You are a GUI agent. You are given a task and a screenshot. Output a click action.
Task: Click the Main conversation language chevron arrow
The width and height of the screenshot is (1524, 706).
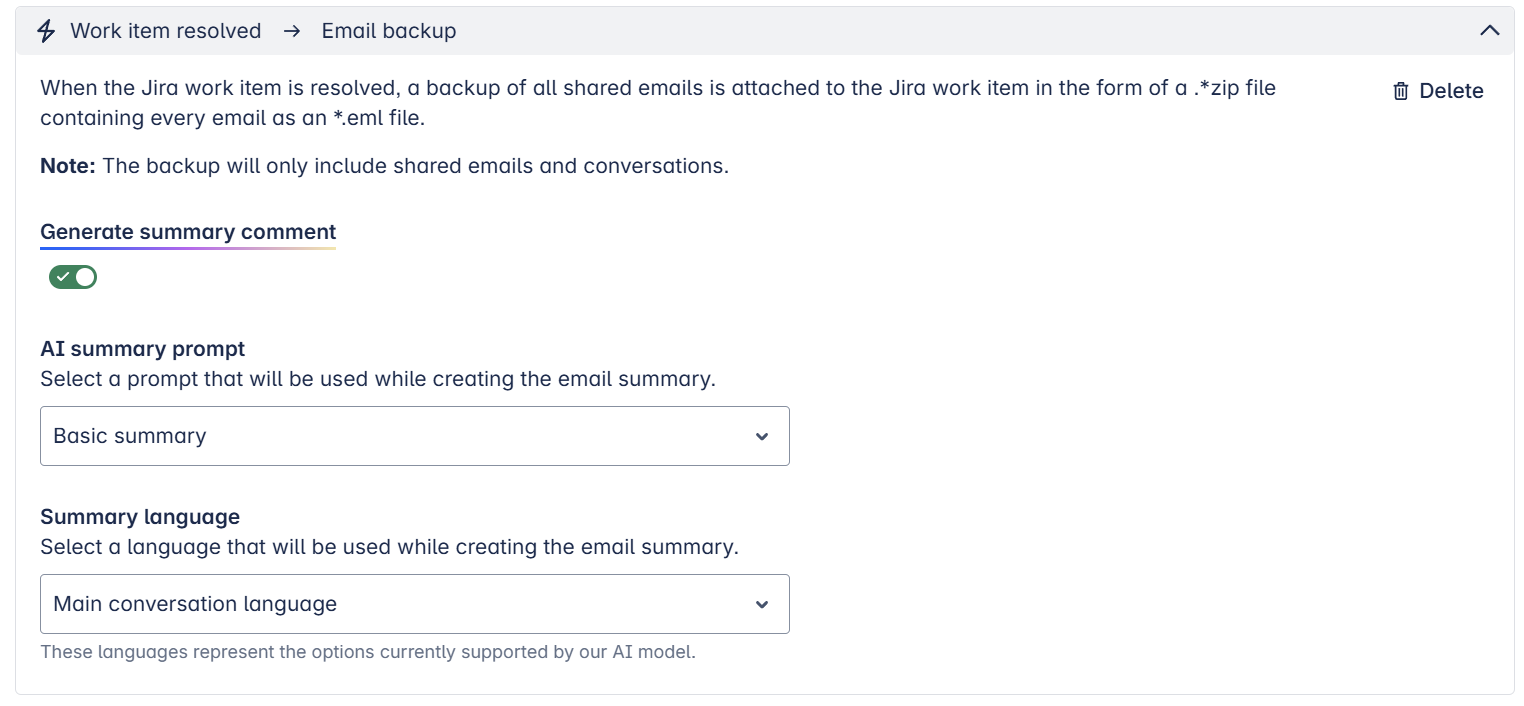(x=762, y=604)
